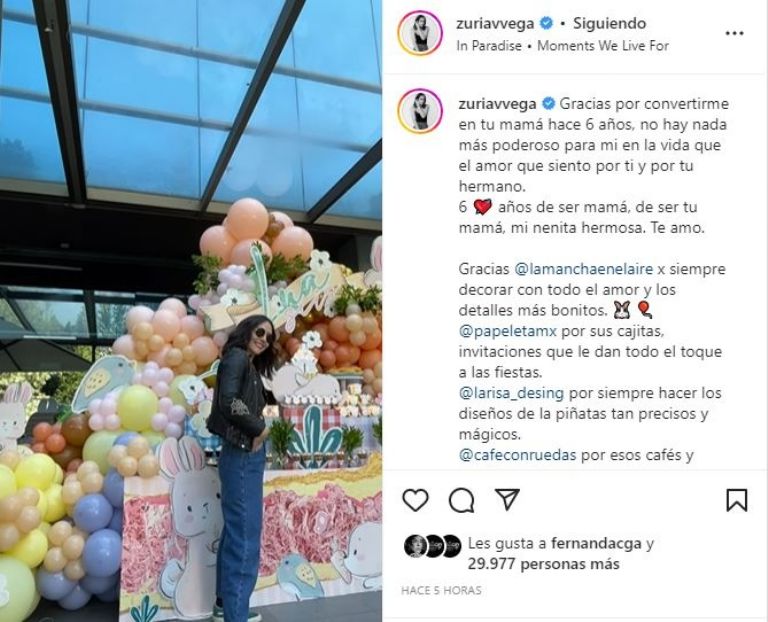The image size is (768, 622).
Task: Share the post via paper plane icon
Action: pos(507,500)
